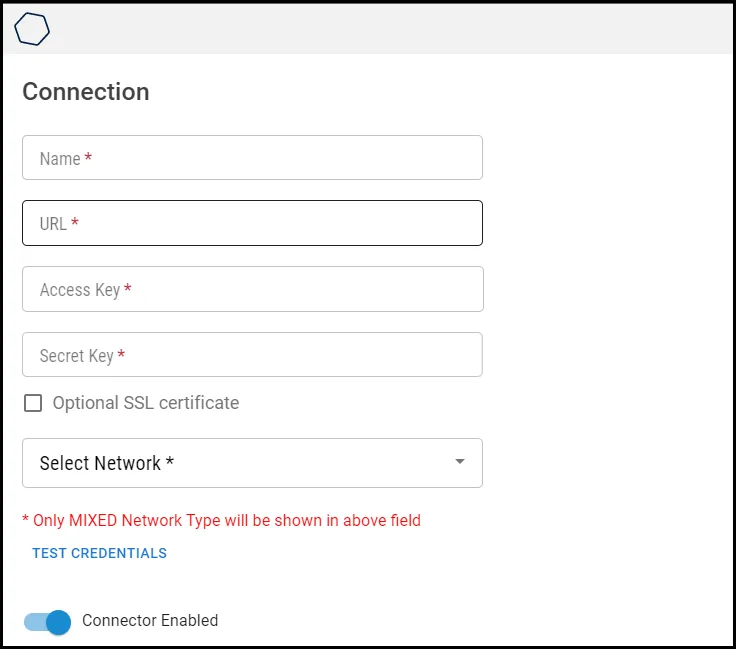Select the Access Key text box
This screenshot has height=649, width=736.
coord(253,289)
